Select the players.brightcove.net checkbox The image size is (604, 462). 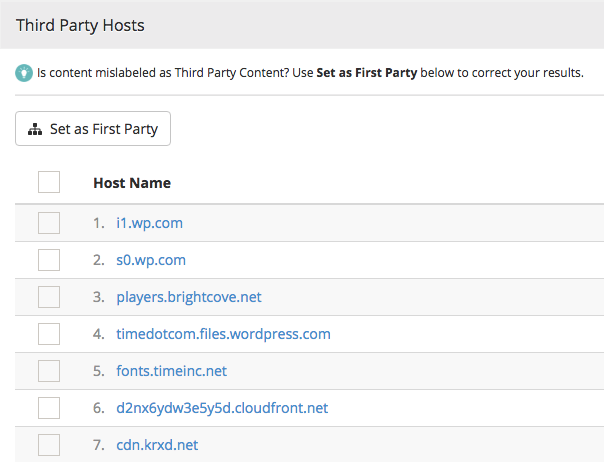point(49,297)
